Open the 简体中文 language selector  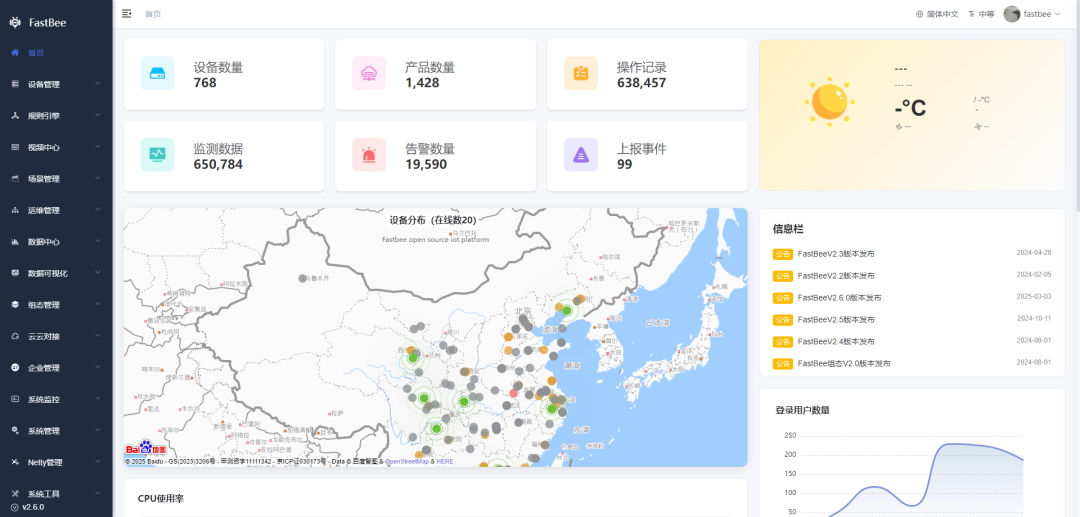tap(937, 14)
